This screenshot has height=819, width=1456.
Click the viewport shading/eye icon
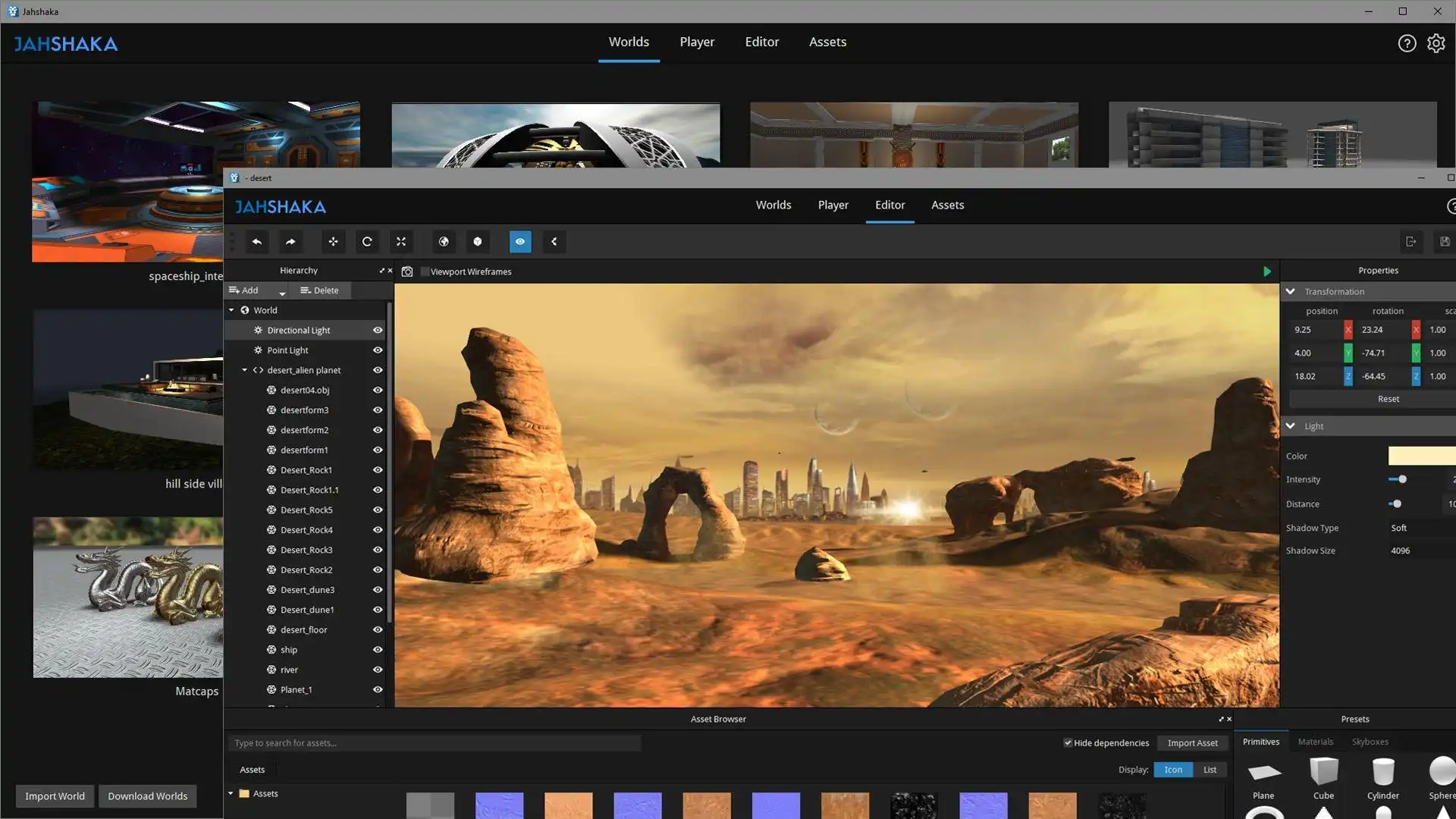(x=519, y=241)
